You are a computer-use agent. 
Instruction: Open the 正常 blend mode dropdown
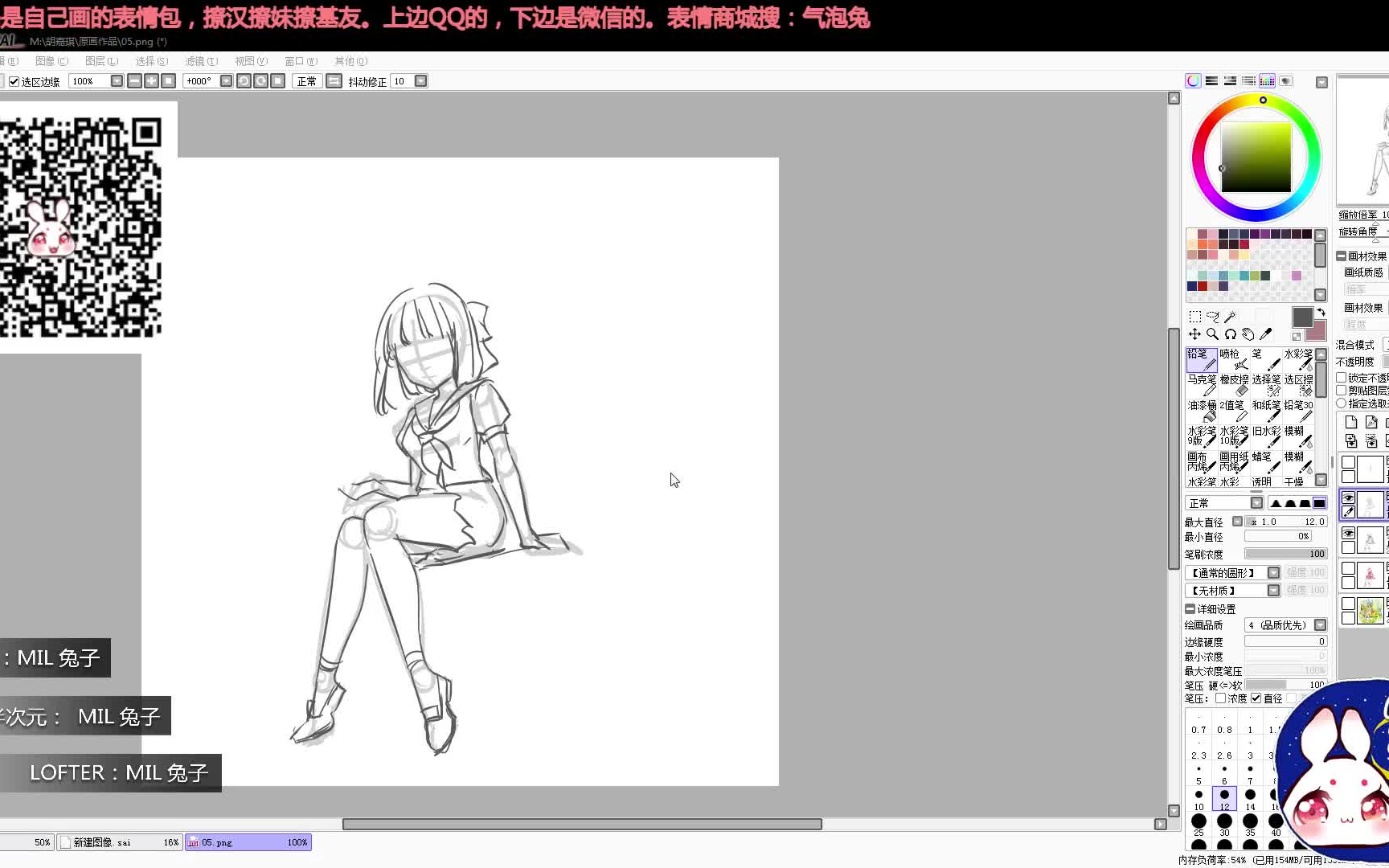click(x=1256, y=503)
